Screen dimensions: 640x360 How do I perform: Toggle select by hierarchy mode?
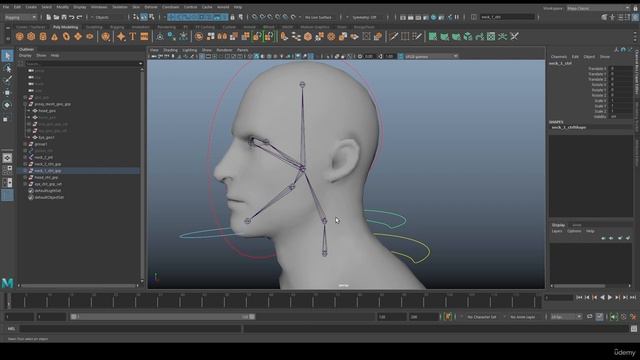(136, 17)
